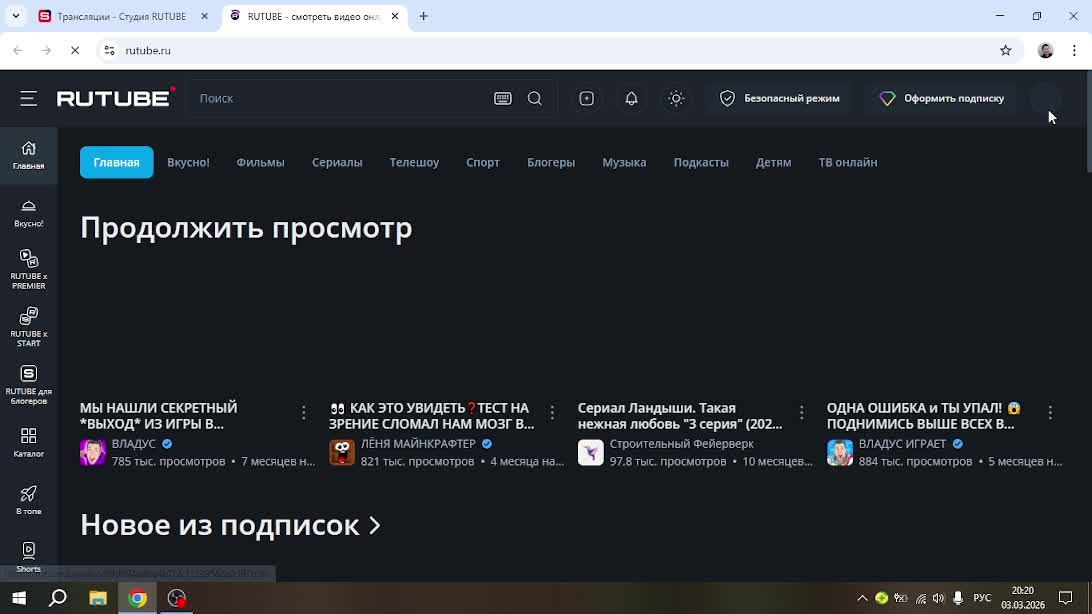Select the Фильмы category tab
Screen dimensions: 1092x614
point(260,162)
